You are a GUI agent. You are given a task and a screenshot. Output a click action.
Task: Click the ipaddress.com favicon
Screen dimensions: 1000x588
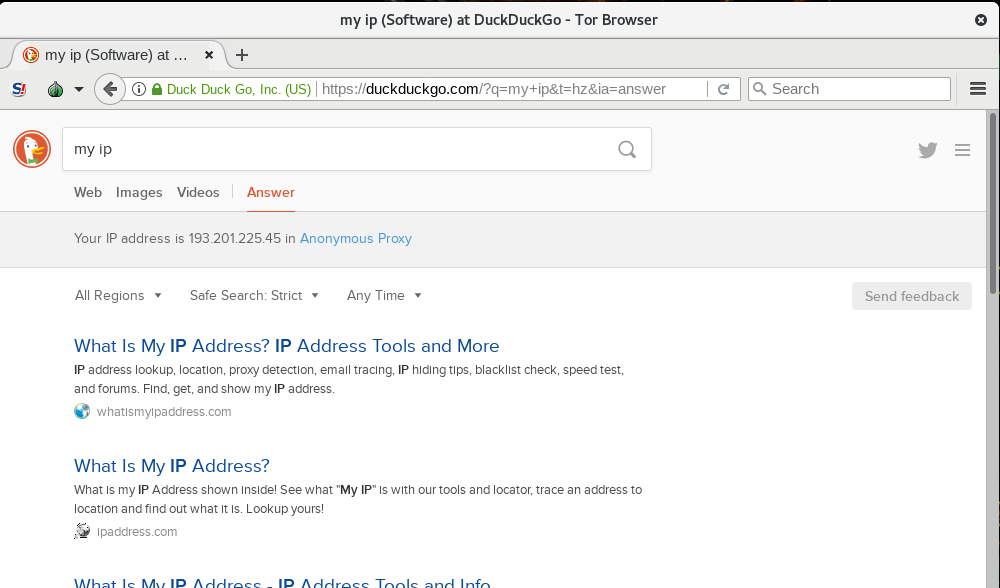tap(82, 531)
